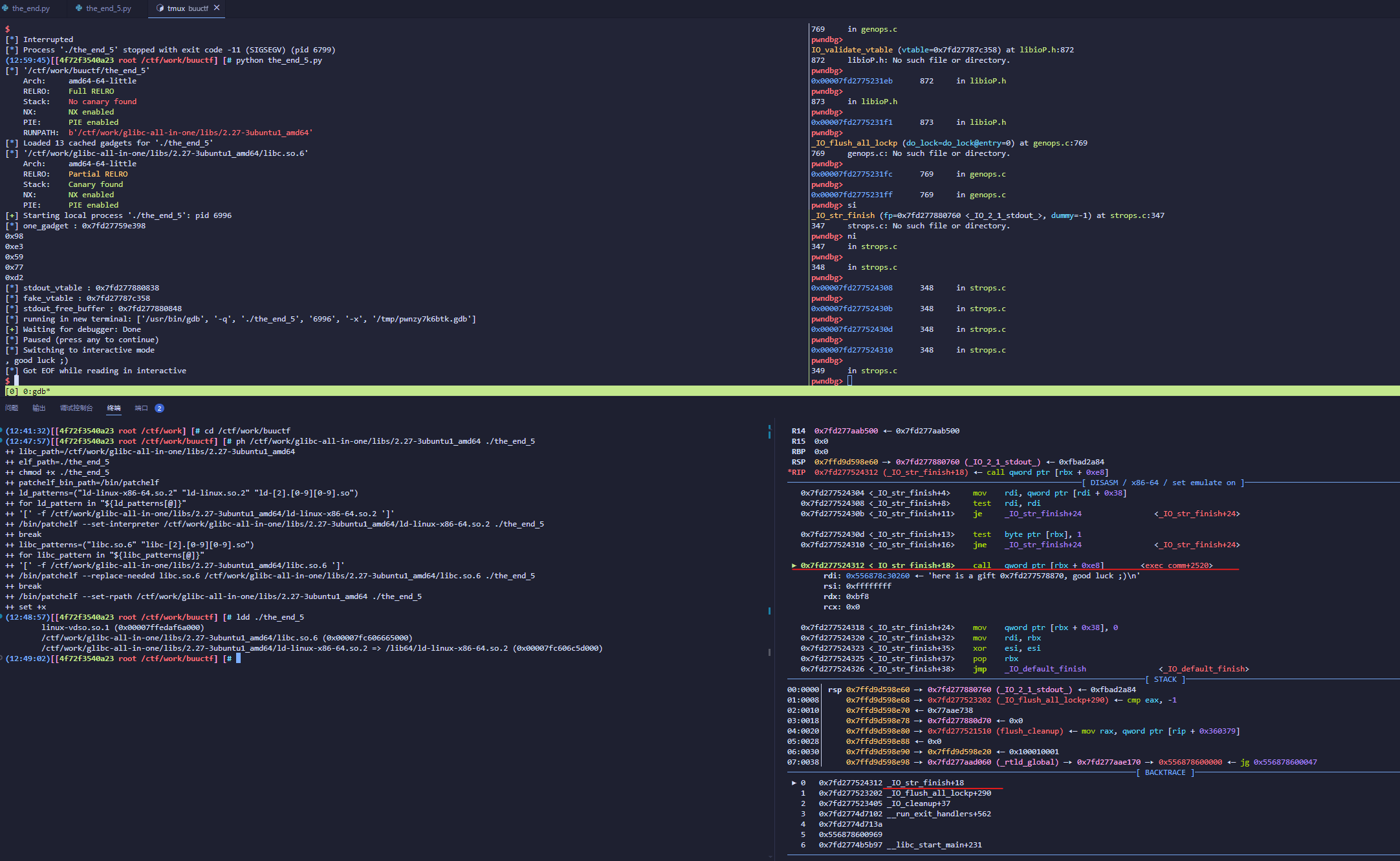Image resolution: width=1400 pixels, height=861 pixels.
Task: Open the 调试控制台 (Debug Console) tab
Action: pos(76,408)
